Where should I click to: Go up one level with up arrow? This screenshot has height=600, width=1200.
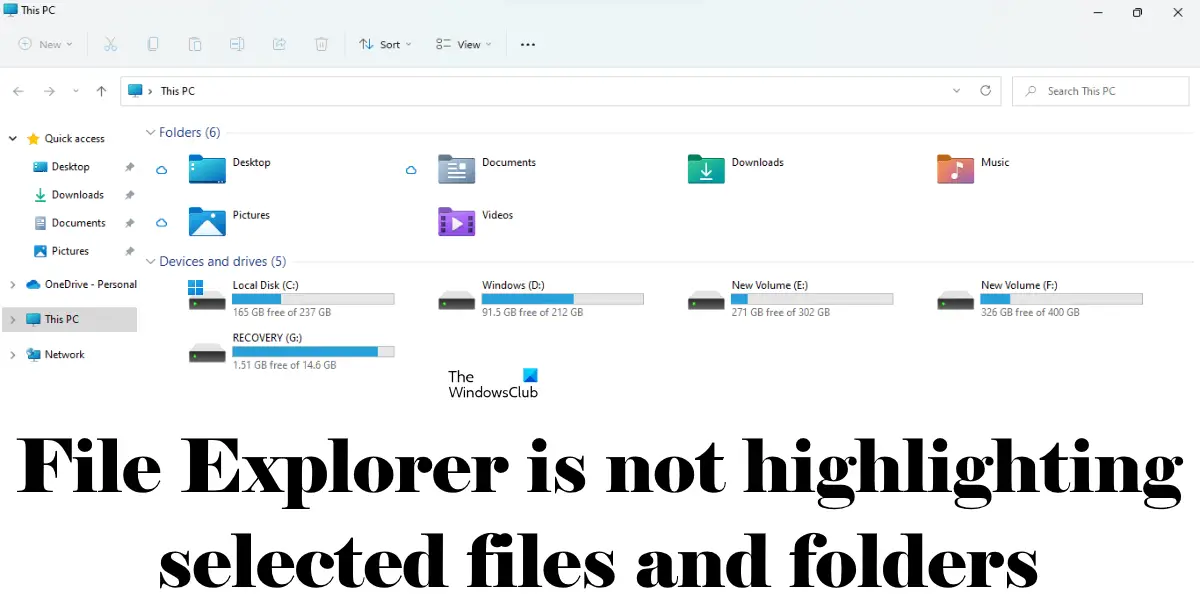coord(101,91)
